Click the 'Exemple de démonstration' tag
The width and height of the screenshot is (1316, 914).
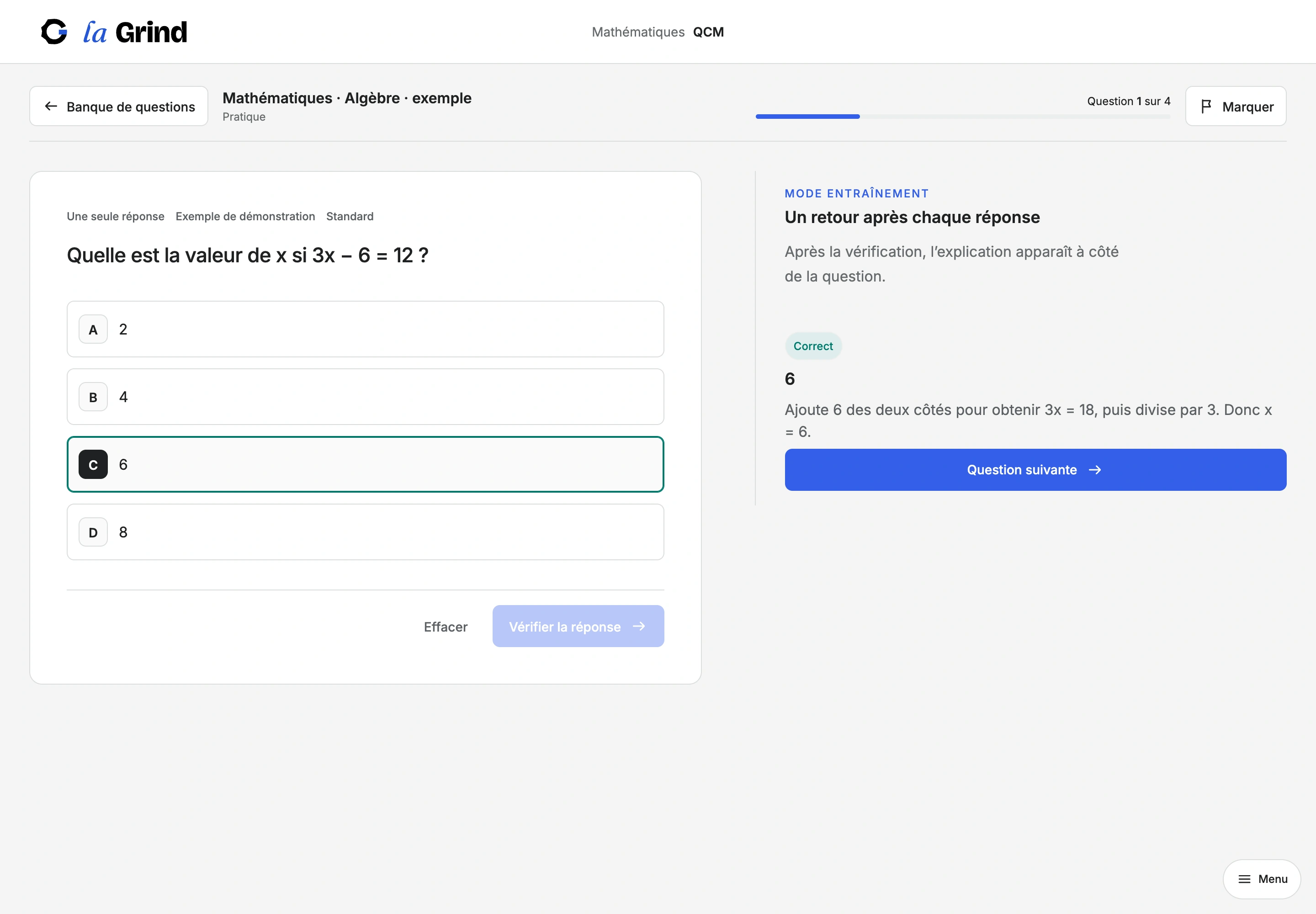tap(245, 216)
